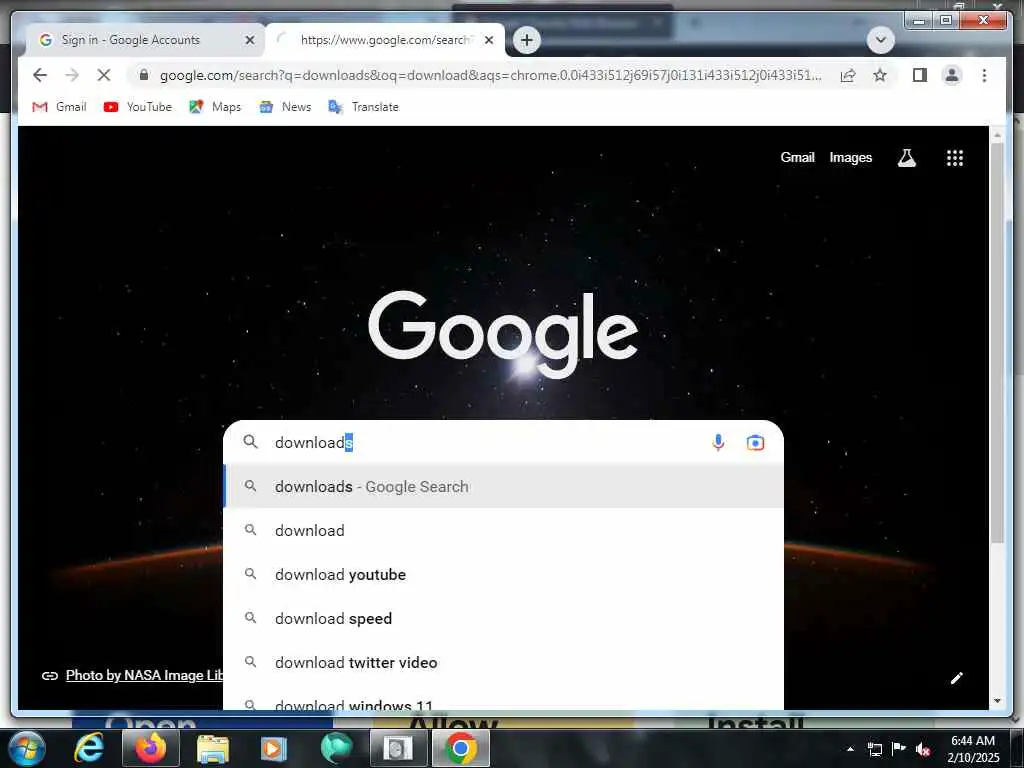Image resolution: width=1024 pixels, height=768 pixels.
Task: Search by image with the camera icon
Action: point(755,443)
